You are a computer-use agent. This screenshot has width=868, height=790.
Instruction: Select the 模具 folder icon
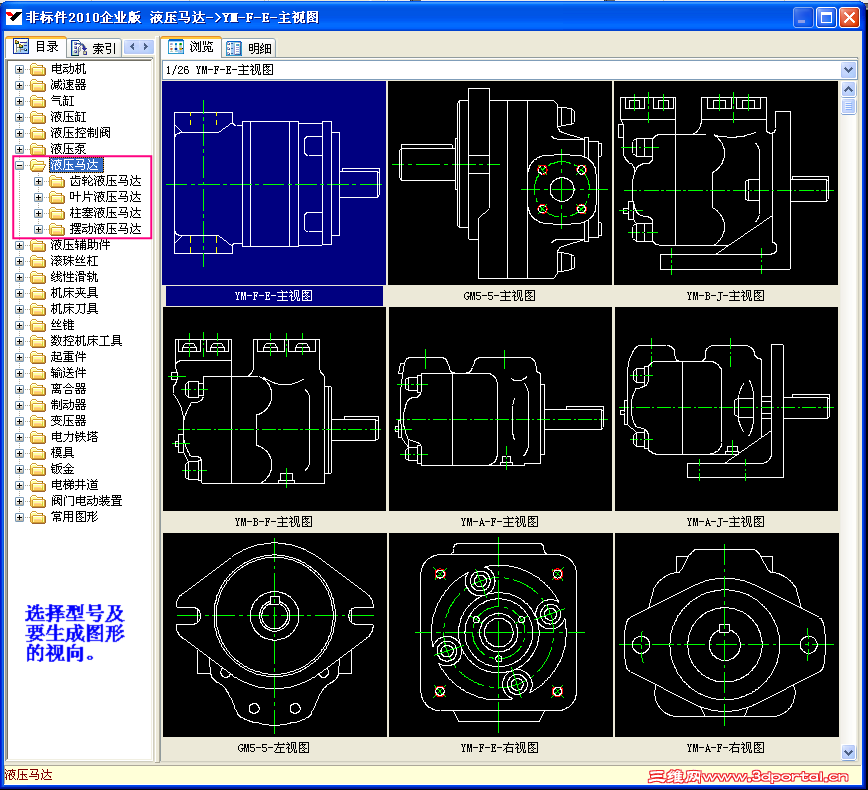(38, 454)
